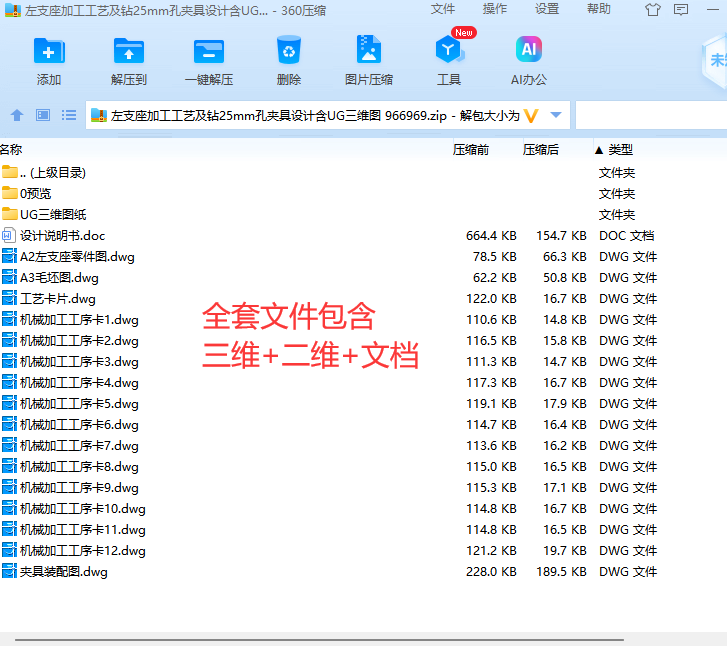Image resolution: width=727 pixels, height=646 pixels.
Task: Click the folder icon of 0预览
Action: pos(9,192)
